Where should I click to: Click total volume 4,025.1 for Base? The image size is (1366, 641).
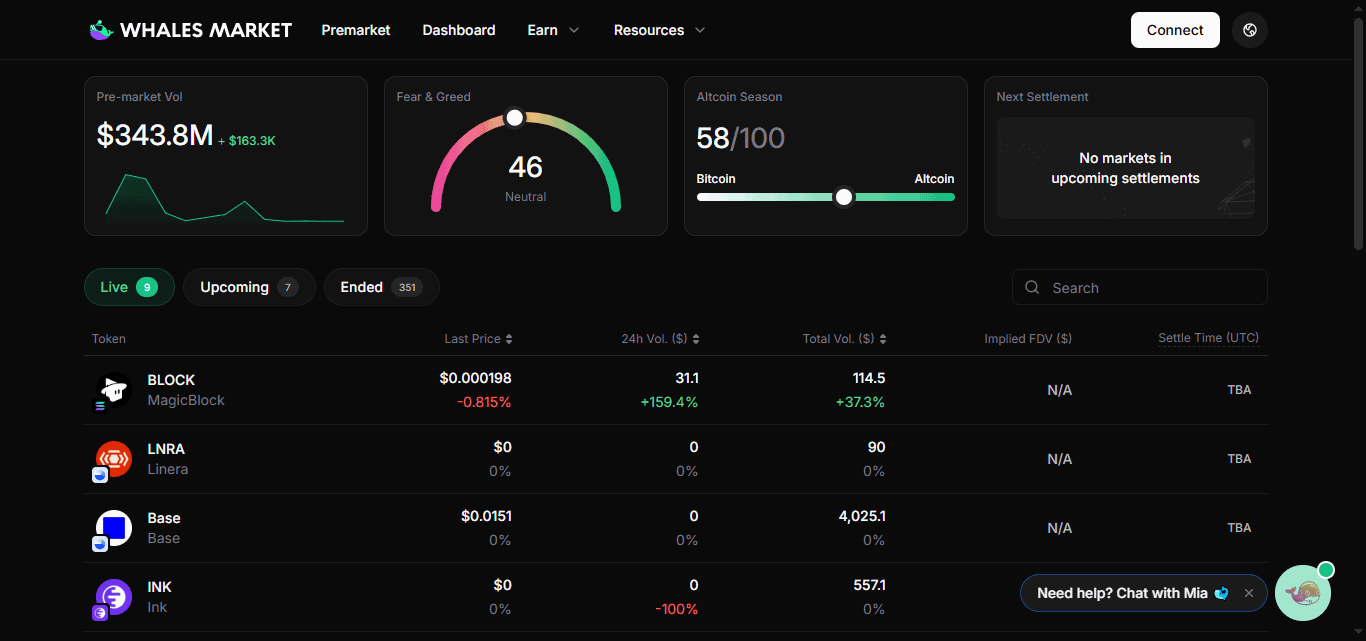click(x=862, y=516)
